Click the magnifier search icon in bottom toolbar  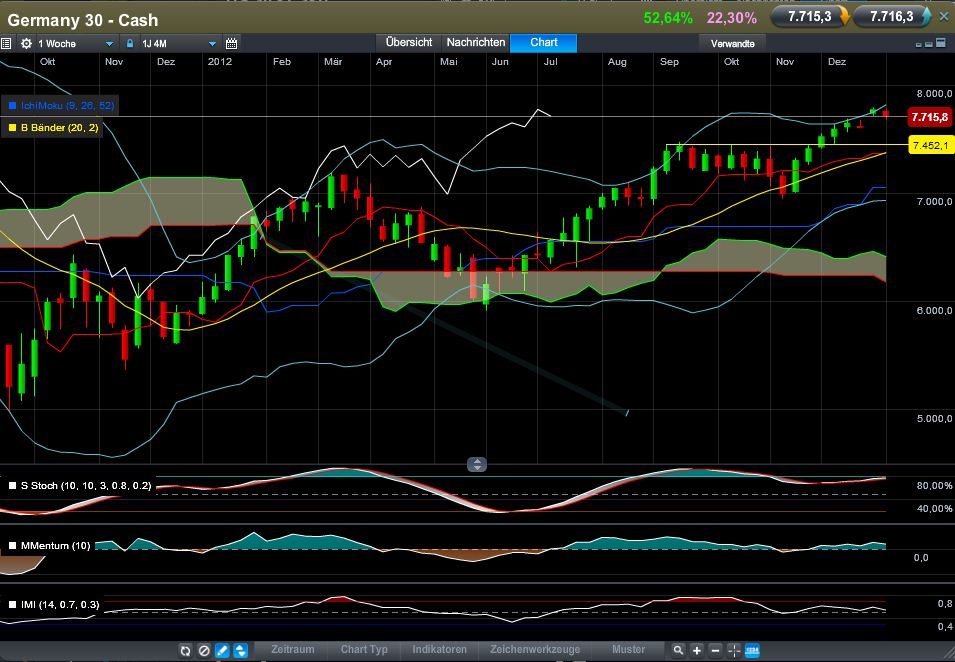[678, 650]
